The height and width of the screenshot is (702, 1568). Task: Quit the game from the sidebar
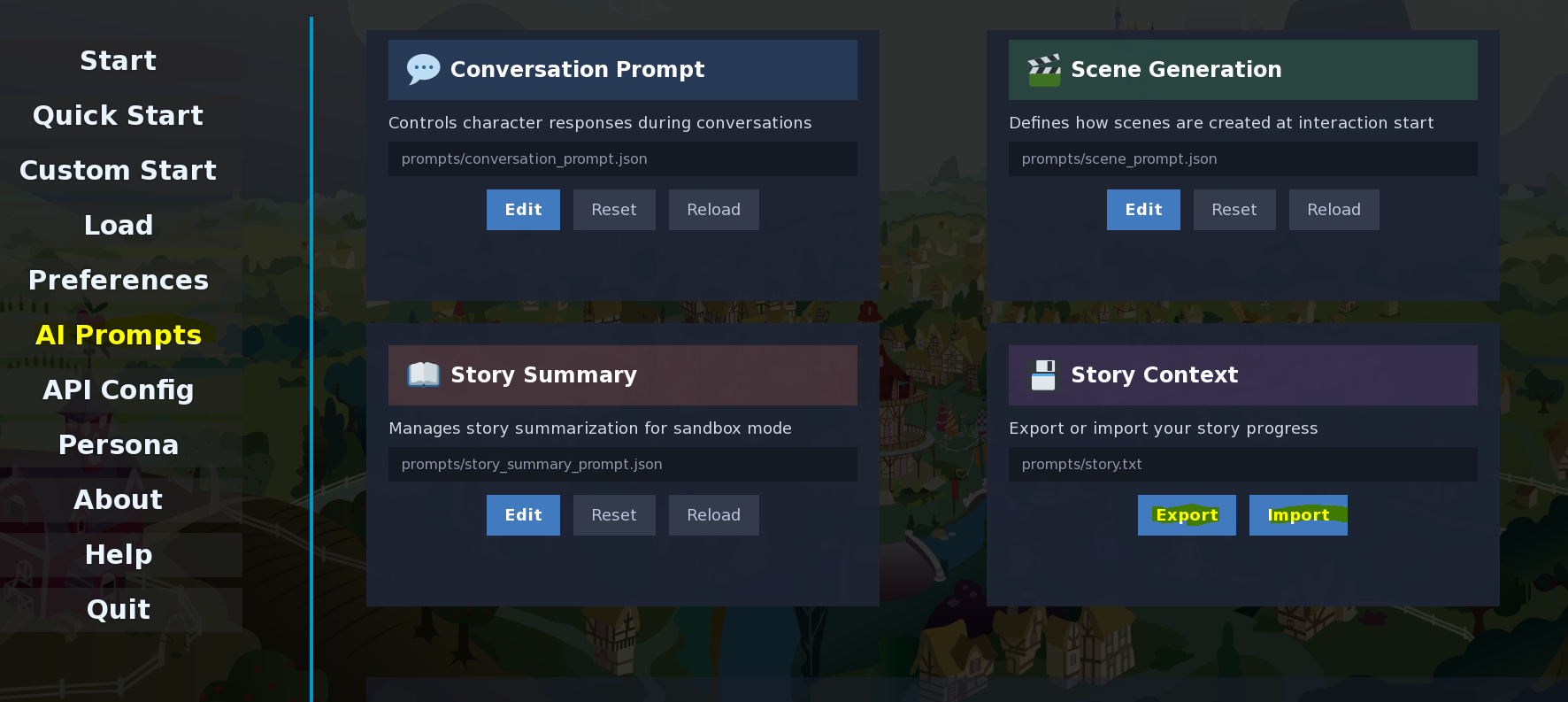(x=119, y=609)
